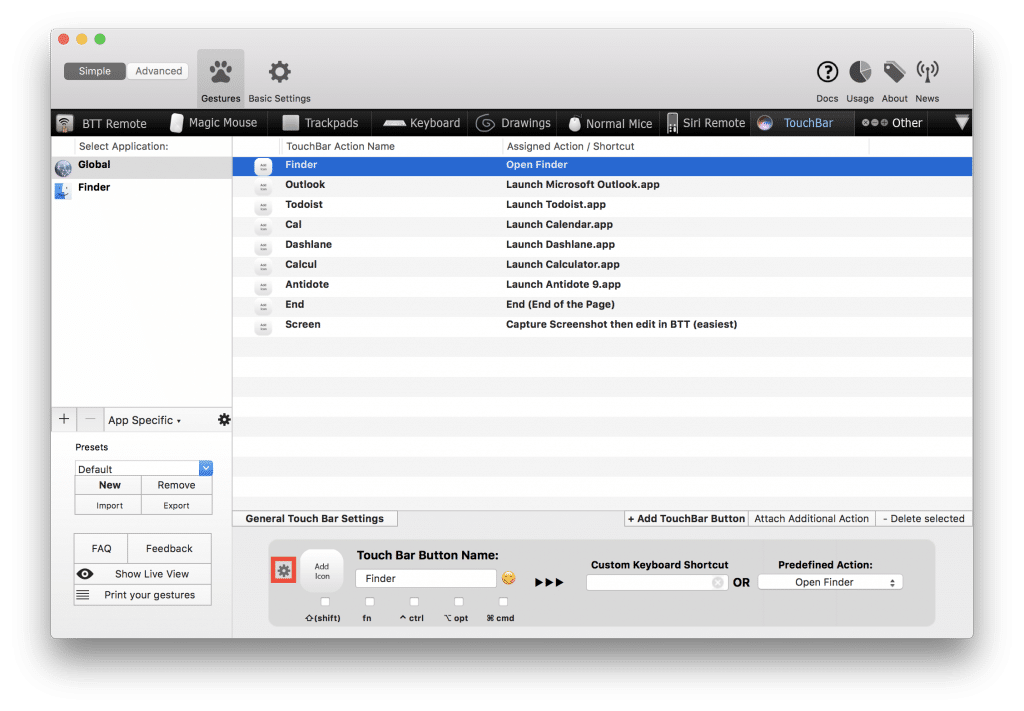Click General Touch Bar Settings button
1024x711 pixels.
point(314,518)
